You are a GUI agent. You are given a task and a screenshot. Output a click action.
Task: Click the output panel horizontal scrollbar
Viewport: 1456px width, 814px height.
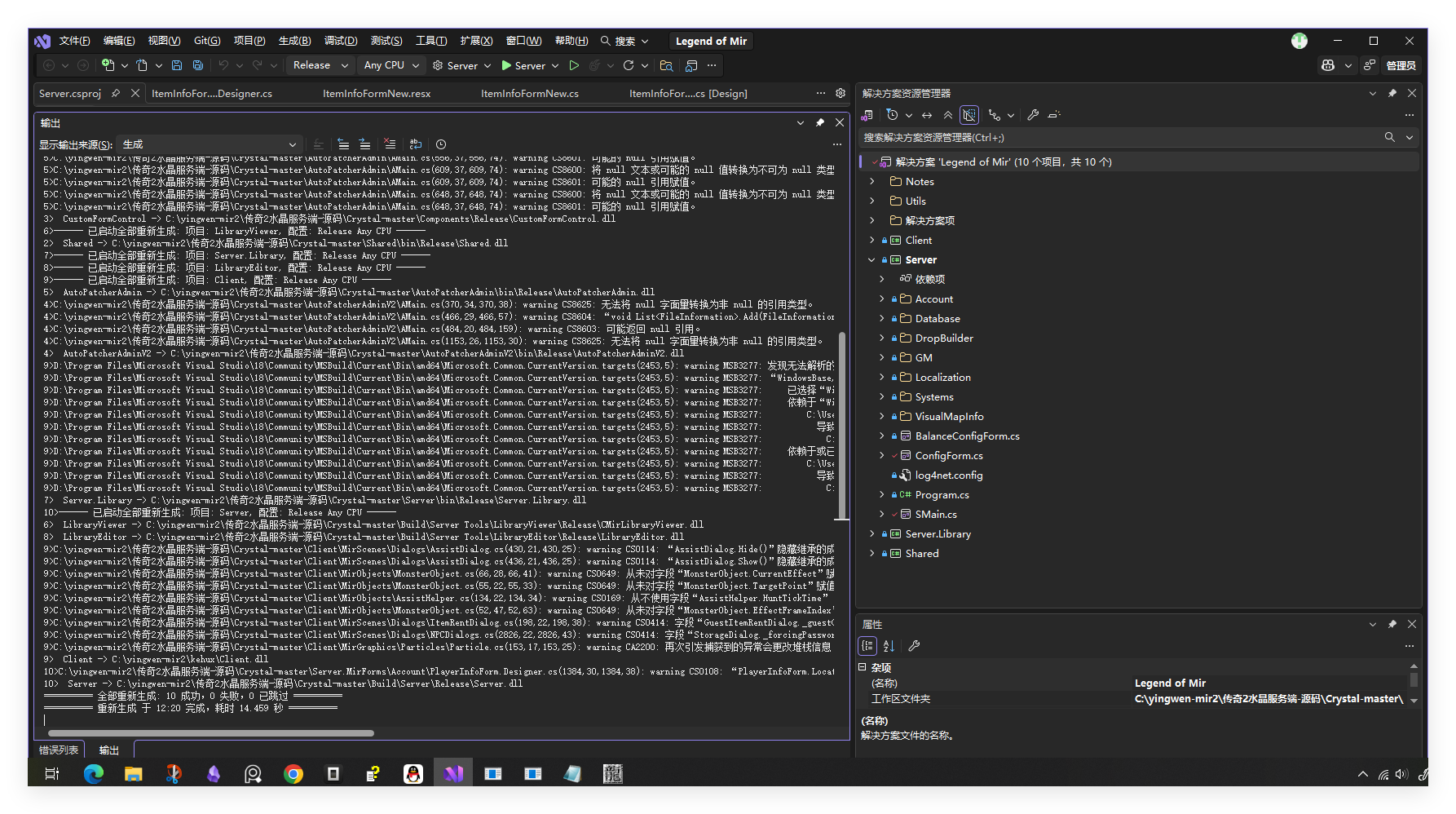tap(210, 733)
